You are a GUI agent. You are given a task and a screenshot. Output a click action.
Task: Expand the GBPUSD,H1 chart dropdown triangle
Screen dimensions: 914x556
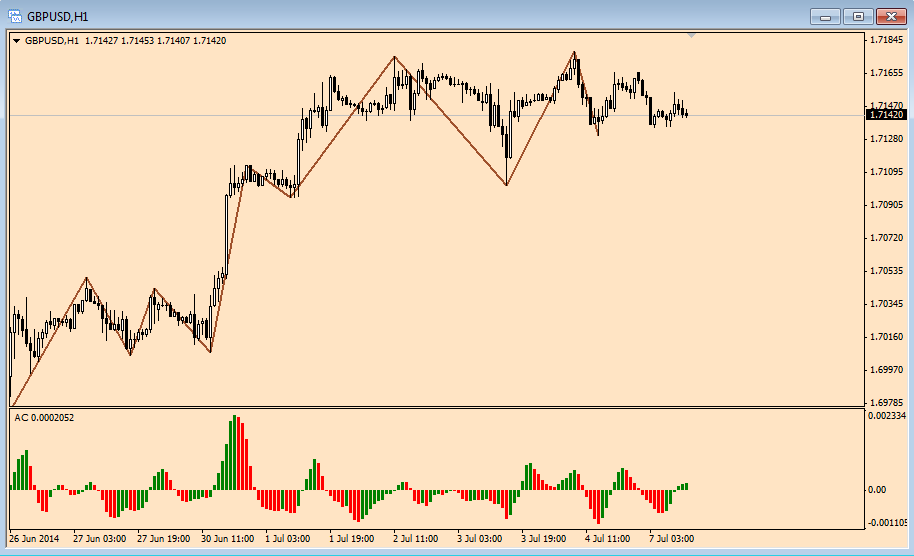16,41
